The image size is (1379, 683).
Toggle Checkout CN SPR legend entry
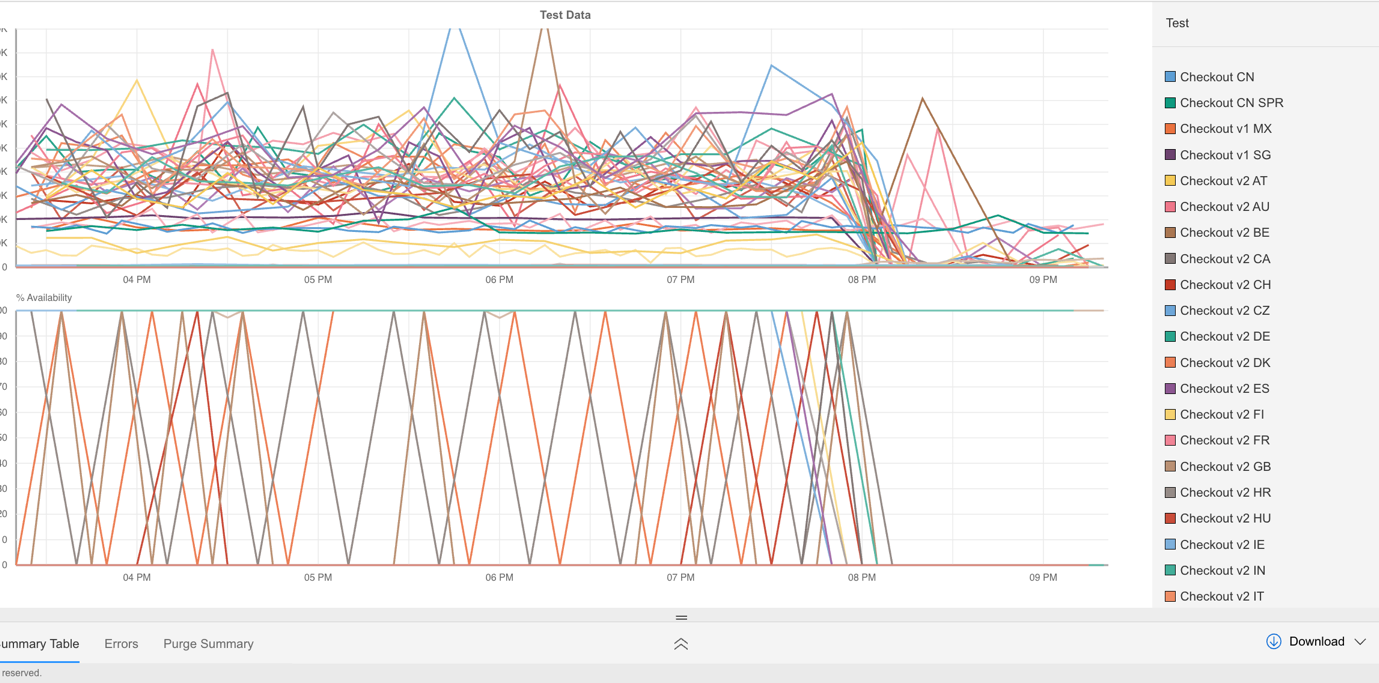pyautogui.click(x=1231, y=103)
